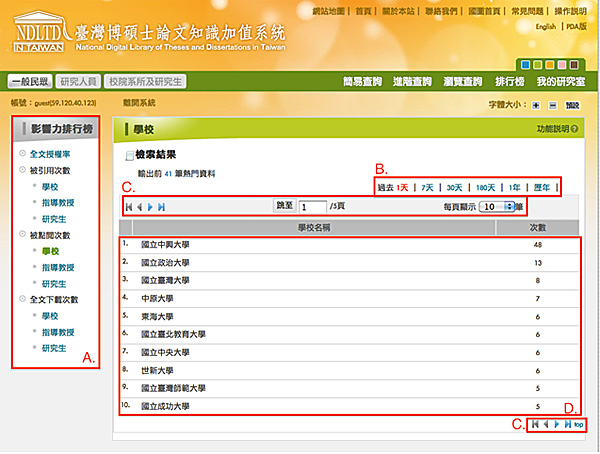The image size is (600, 454).
Task: Click the 跳至 jump-to-page button
Action: (x=284, y=206)
